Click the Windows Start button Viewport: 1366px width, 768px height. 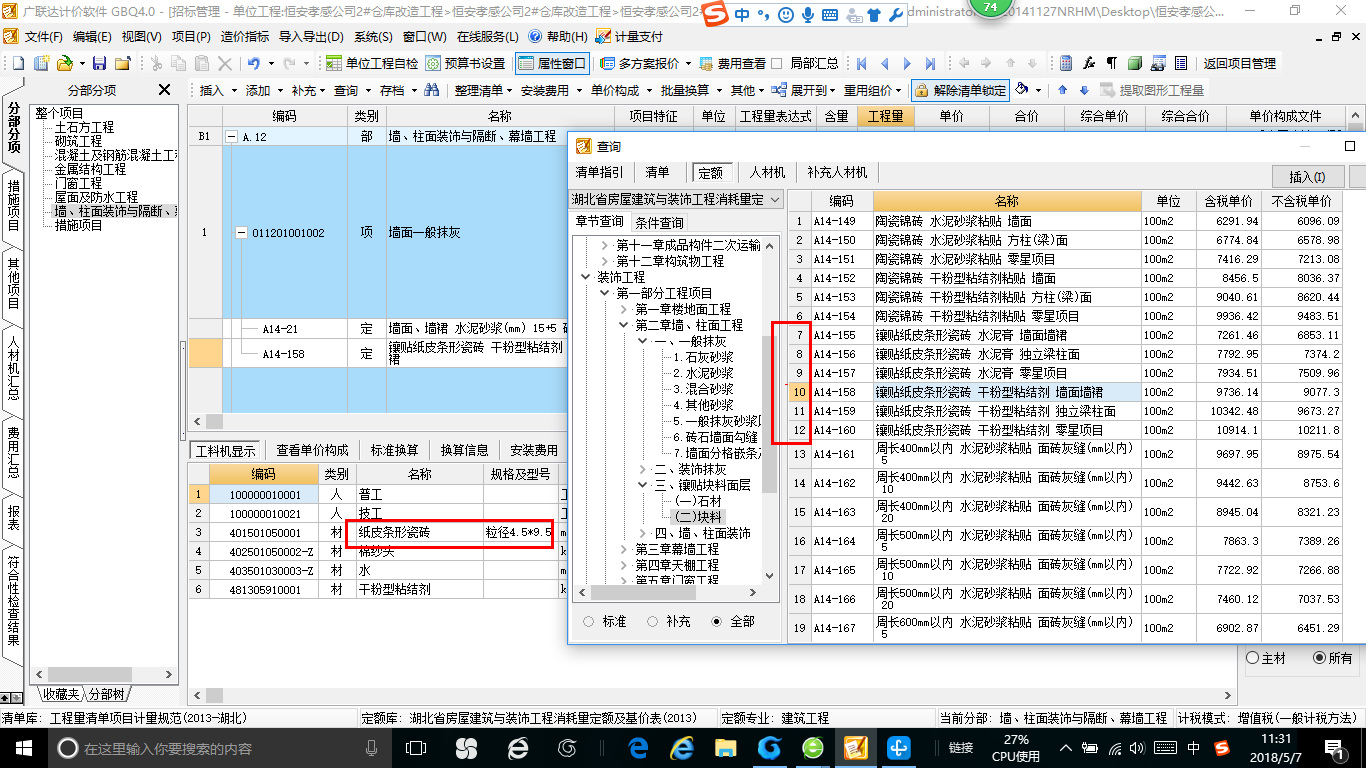[22, 748]
